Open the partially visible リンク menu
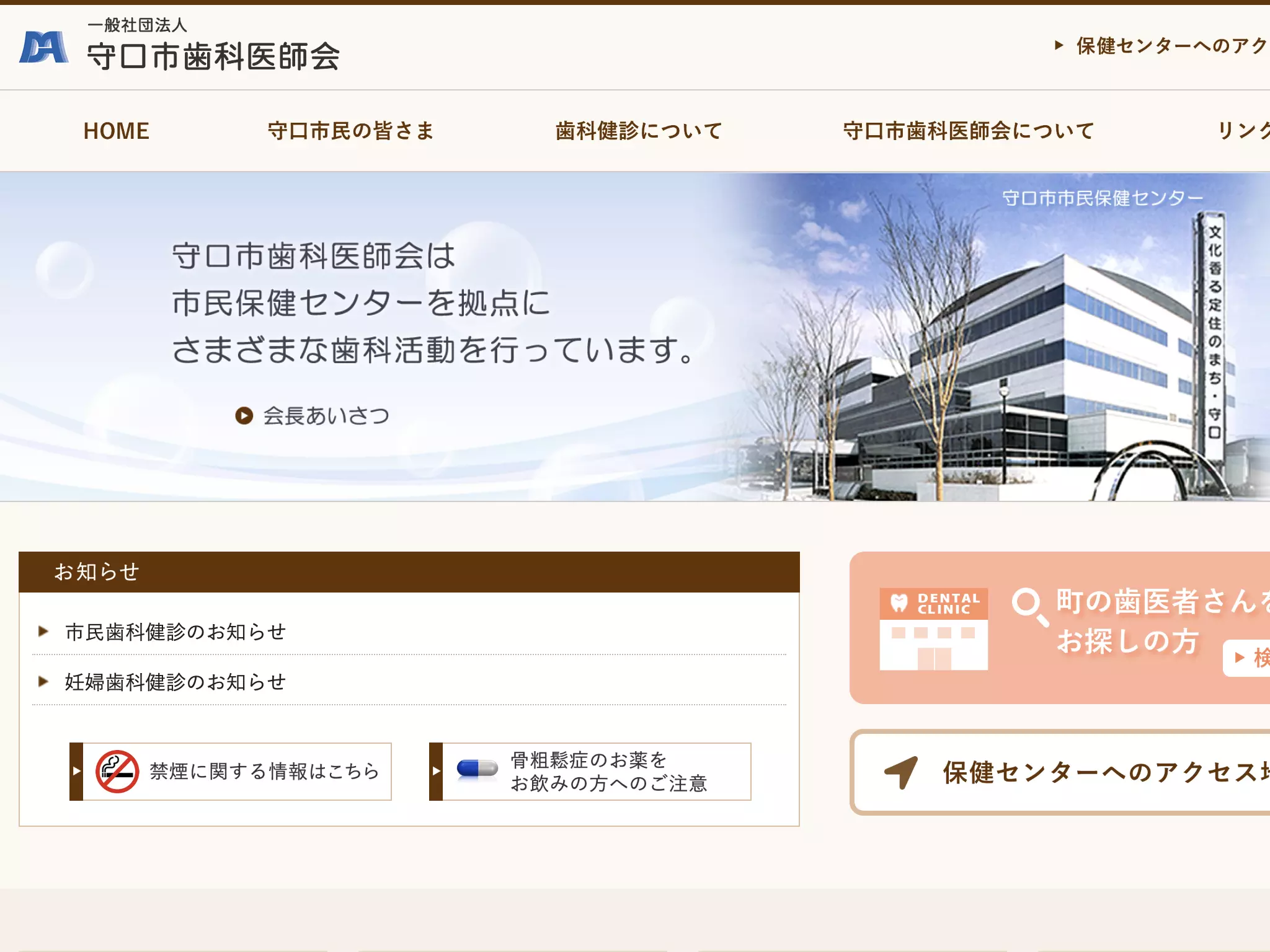 click(x=1243, y=131)
